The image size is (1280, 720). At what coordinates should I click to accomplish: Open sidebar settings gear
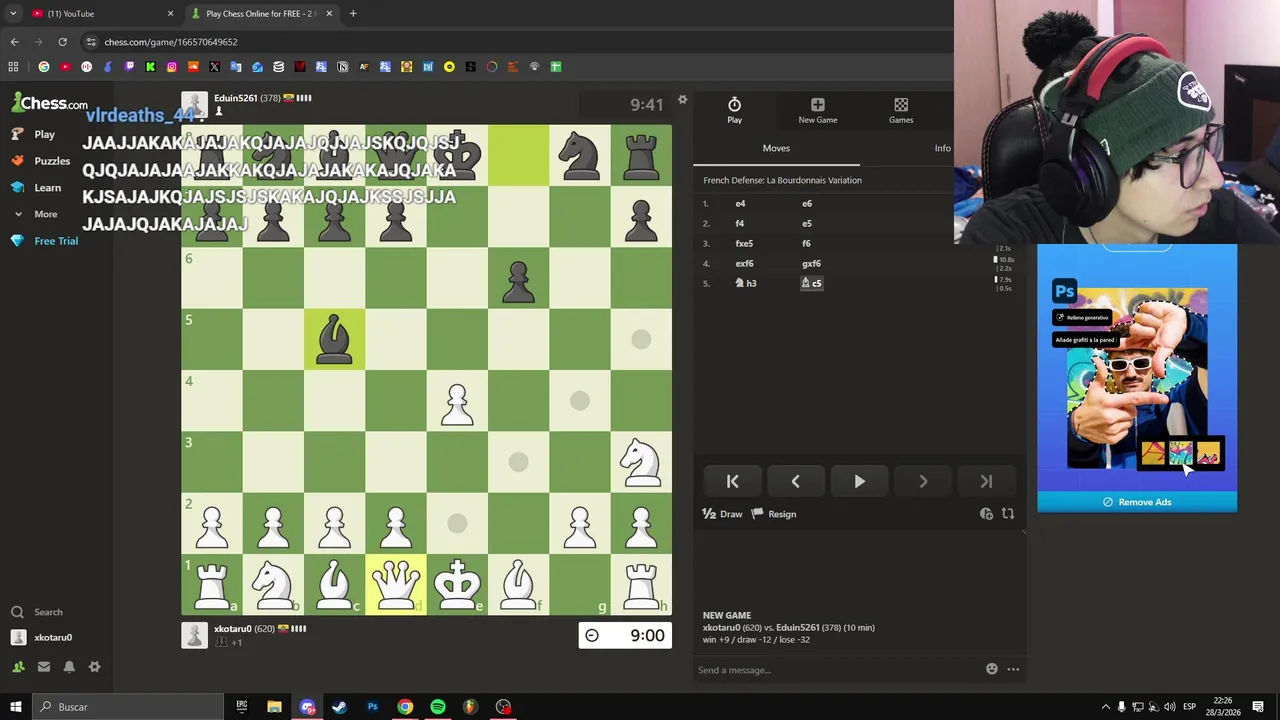(95, 667)
